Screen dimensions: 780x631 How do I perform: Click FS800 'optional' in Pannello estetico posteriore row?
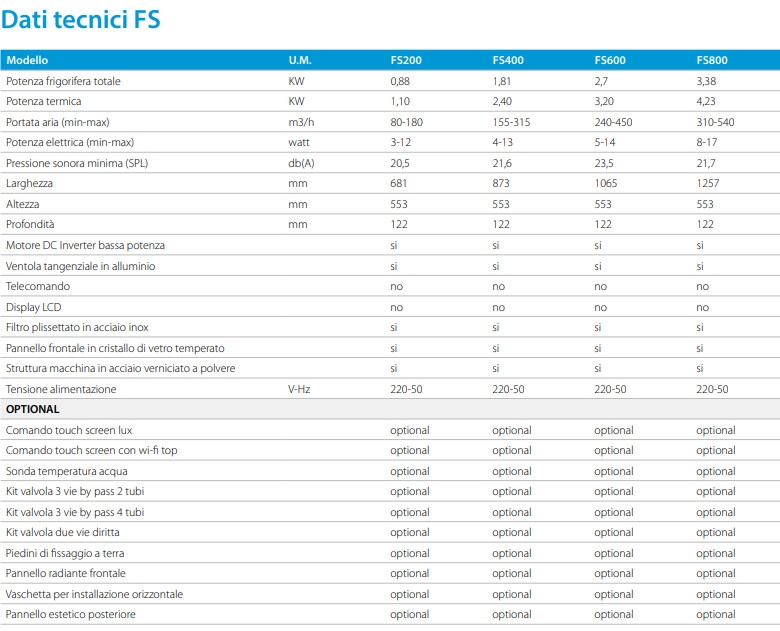716,615
